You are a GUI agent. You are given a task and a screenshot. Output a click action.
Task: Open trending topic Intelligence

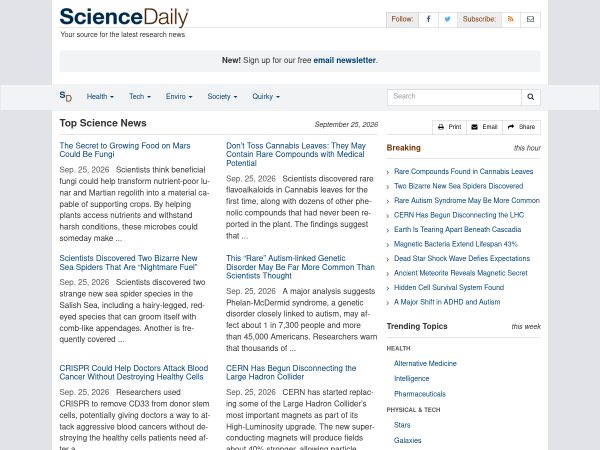[x=411, y=379]
